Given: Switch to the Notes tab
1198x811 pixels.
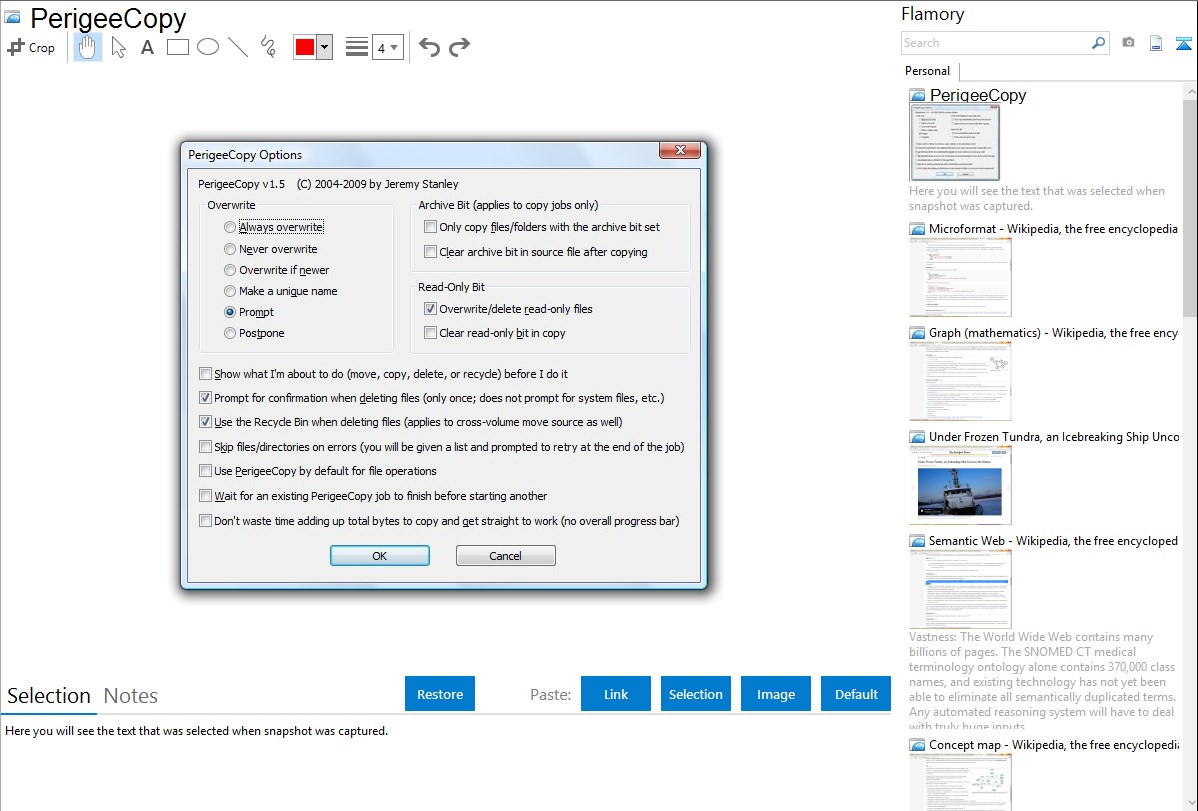Looking at the screenshot, I should coord(131,696).
